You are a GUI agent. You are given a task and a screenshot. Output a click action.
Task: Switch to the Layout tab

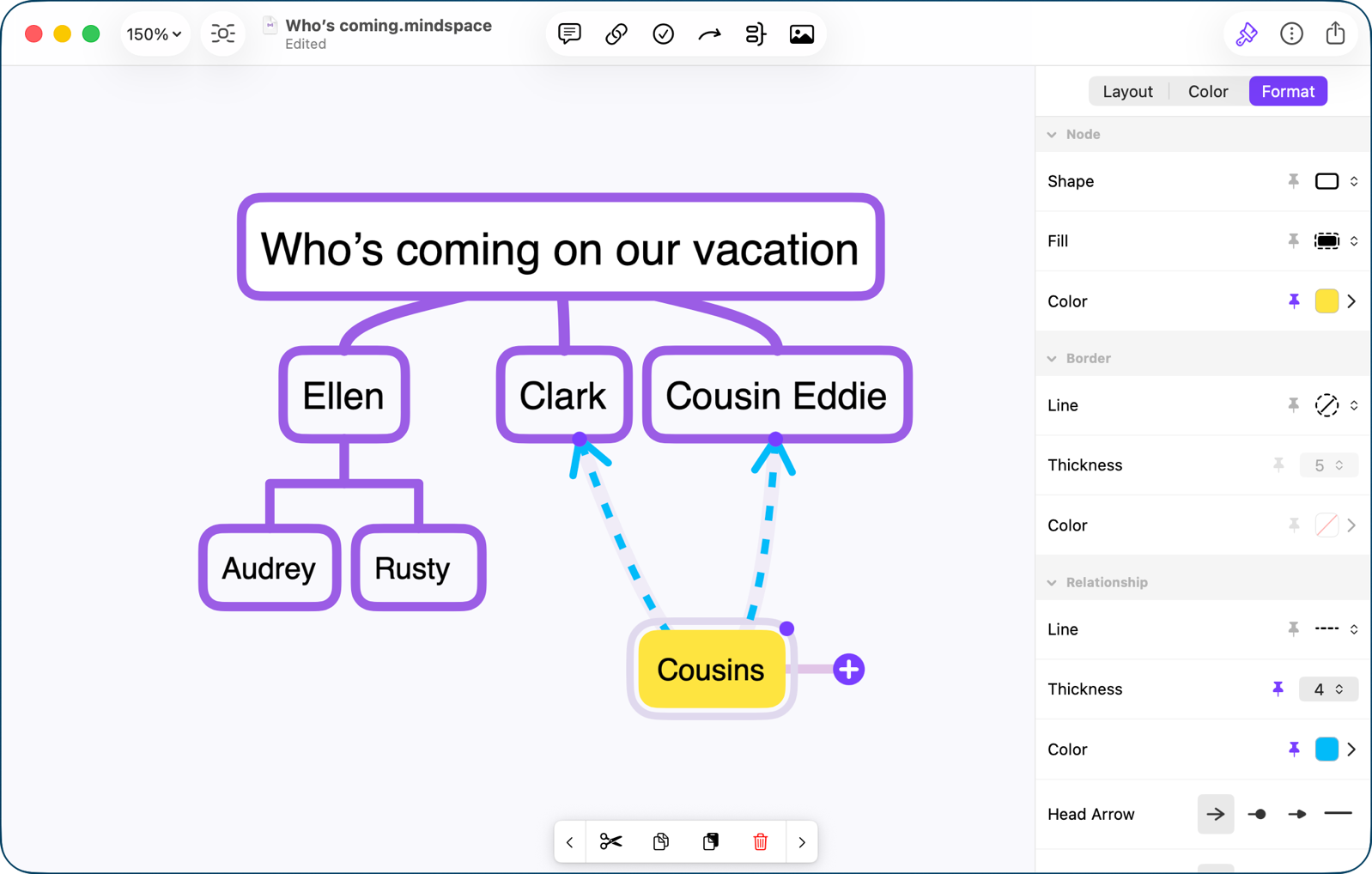[x=1127, y=91]
